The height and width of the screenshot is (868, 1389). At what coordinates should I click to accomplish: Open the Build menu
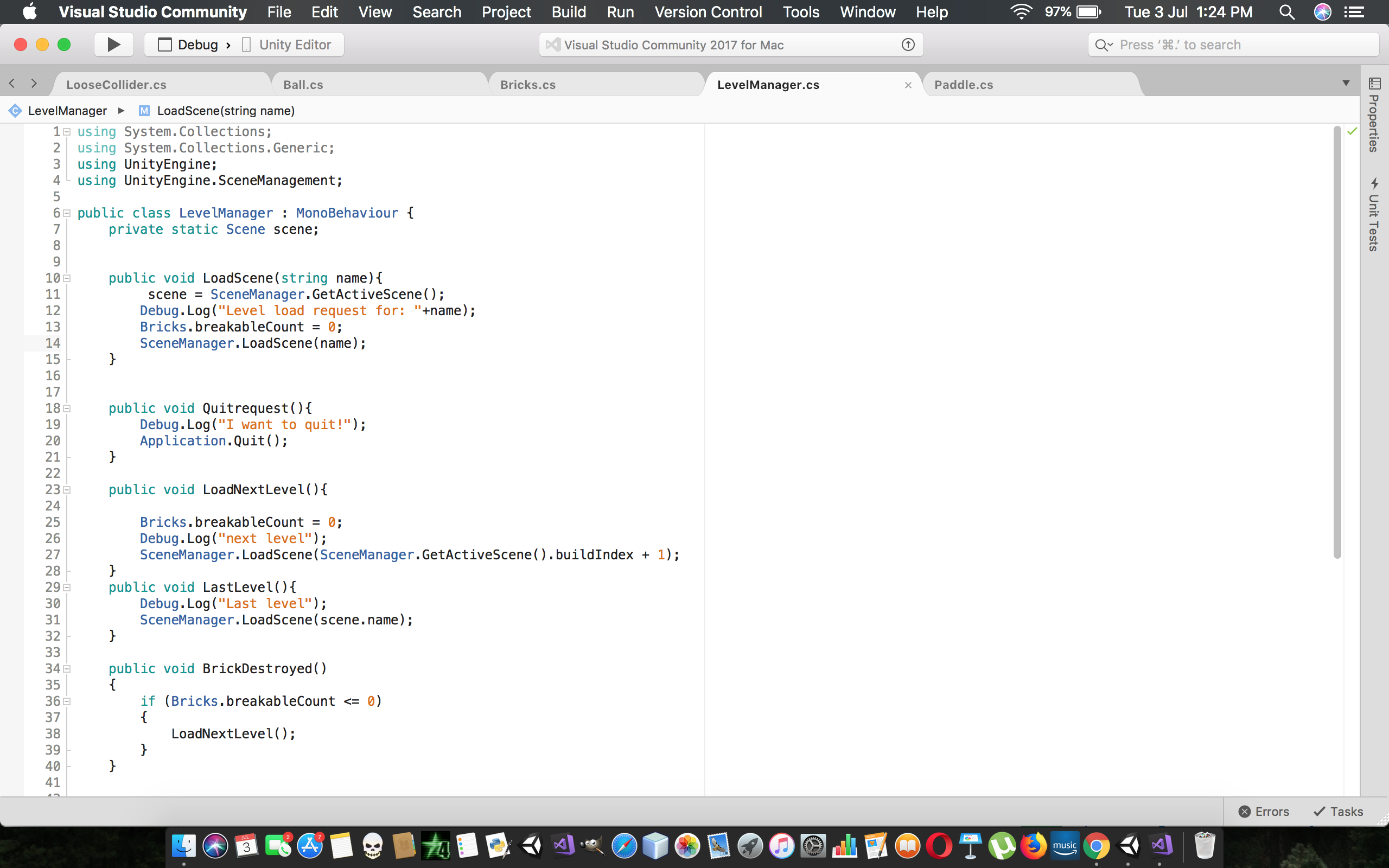[568, 11]
